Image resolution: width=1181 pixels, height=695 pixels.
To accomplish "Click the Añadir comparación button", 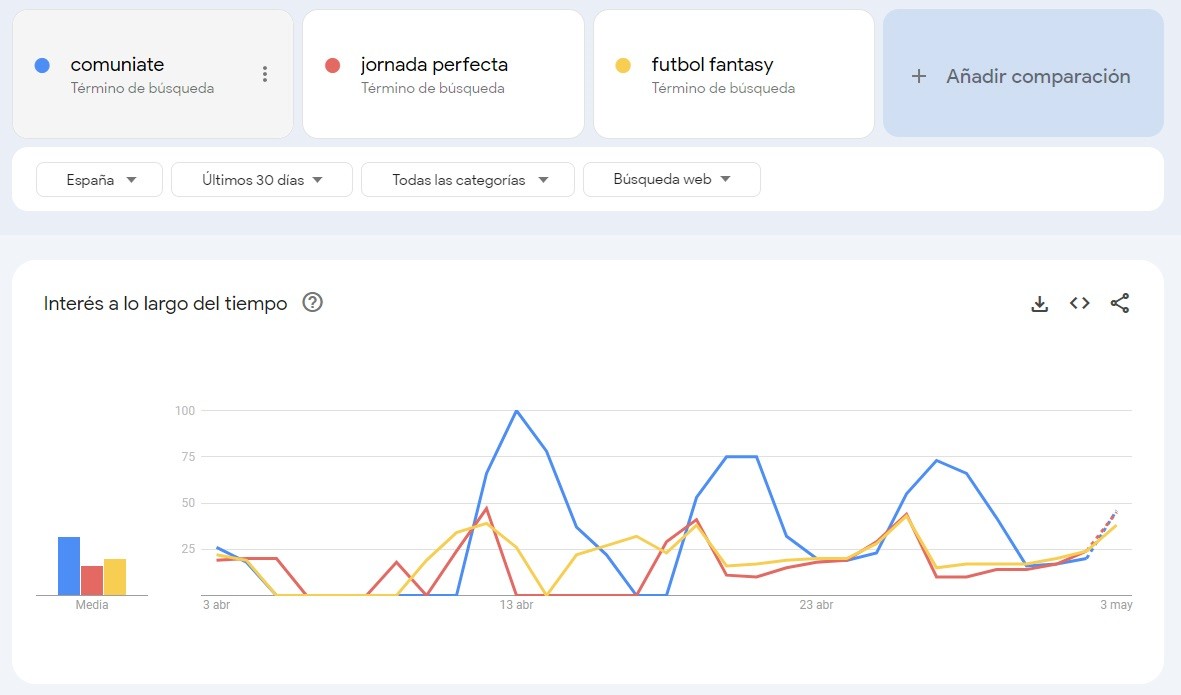I will click(1023, 76).
